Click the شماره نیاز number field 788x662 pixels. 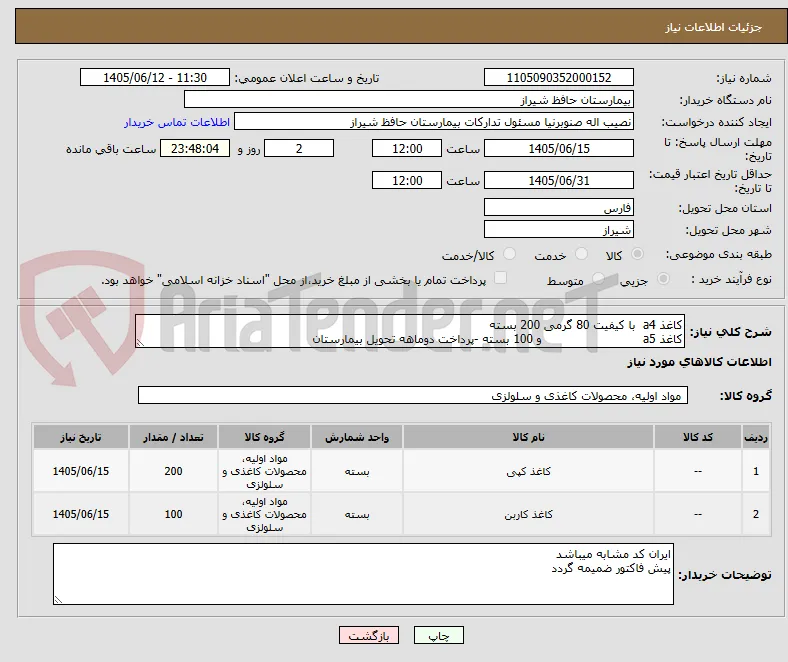(559, 77)
